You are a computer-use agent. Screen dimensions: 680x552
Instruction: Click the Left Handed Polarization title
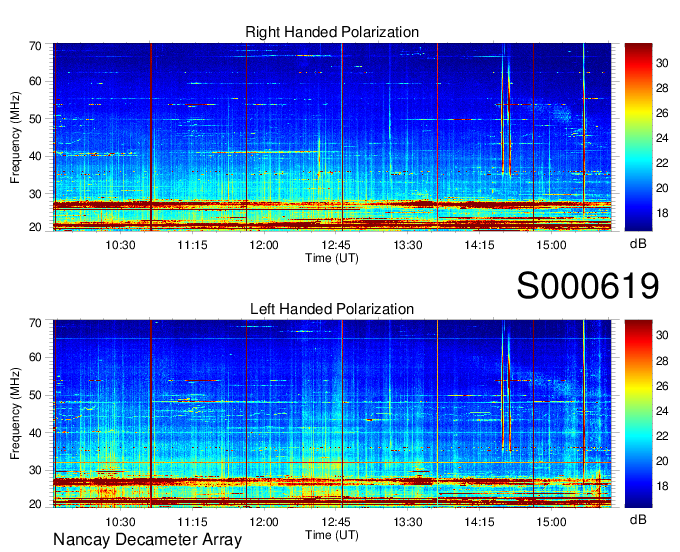332,309
